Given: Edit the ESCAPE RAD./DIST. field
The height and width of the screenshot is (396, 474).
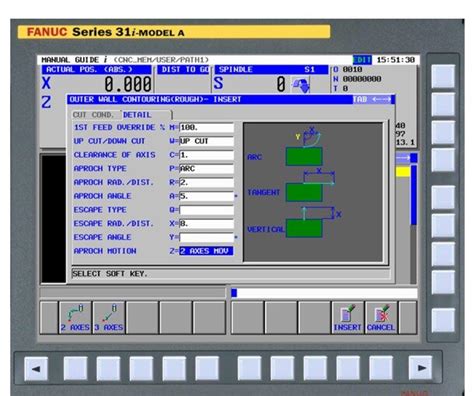Looking at the screenshot, I should (x=206, y=224).
